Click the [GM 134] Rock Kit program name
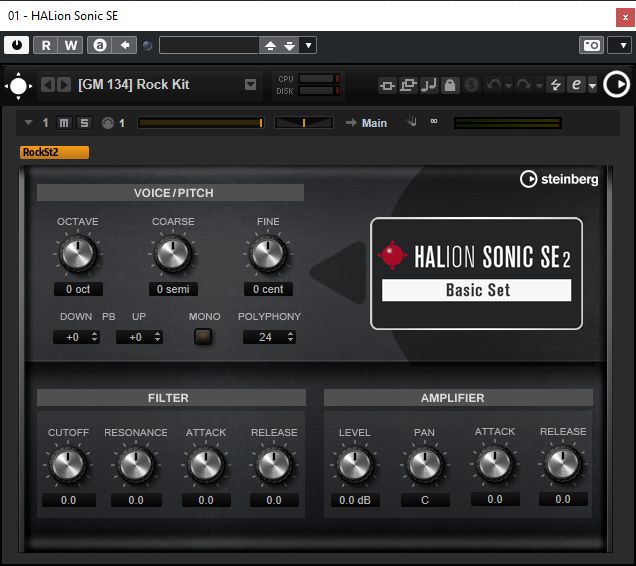 (134, 84)
